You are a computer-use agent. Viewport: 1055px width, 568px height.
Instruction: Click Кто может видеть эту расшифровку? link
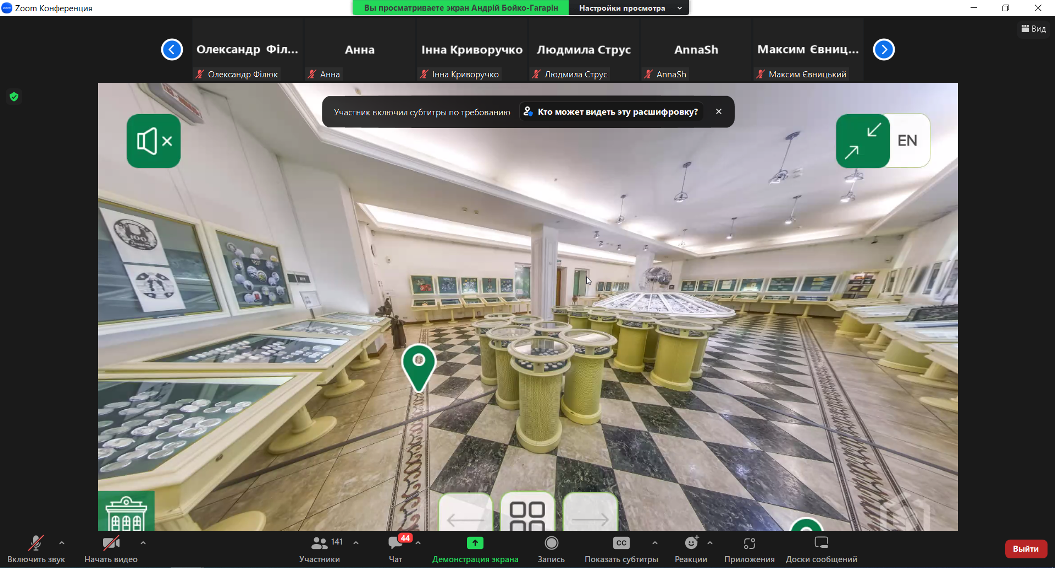pyautogui.click(x=611, y=112)
